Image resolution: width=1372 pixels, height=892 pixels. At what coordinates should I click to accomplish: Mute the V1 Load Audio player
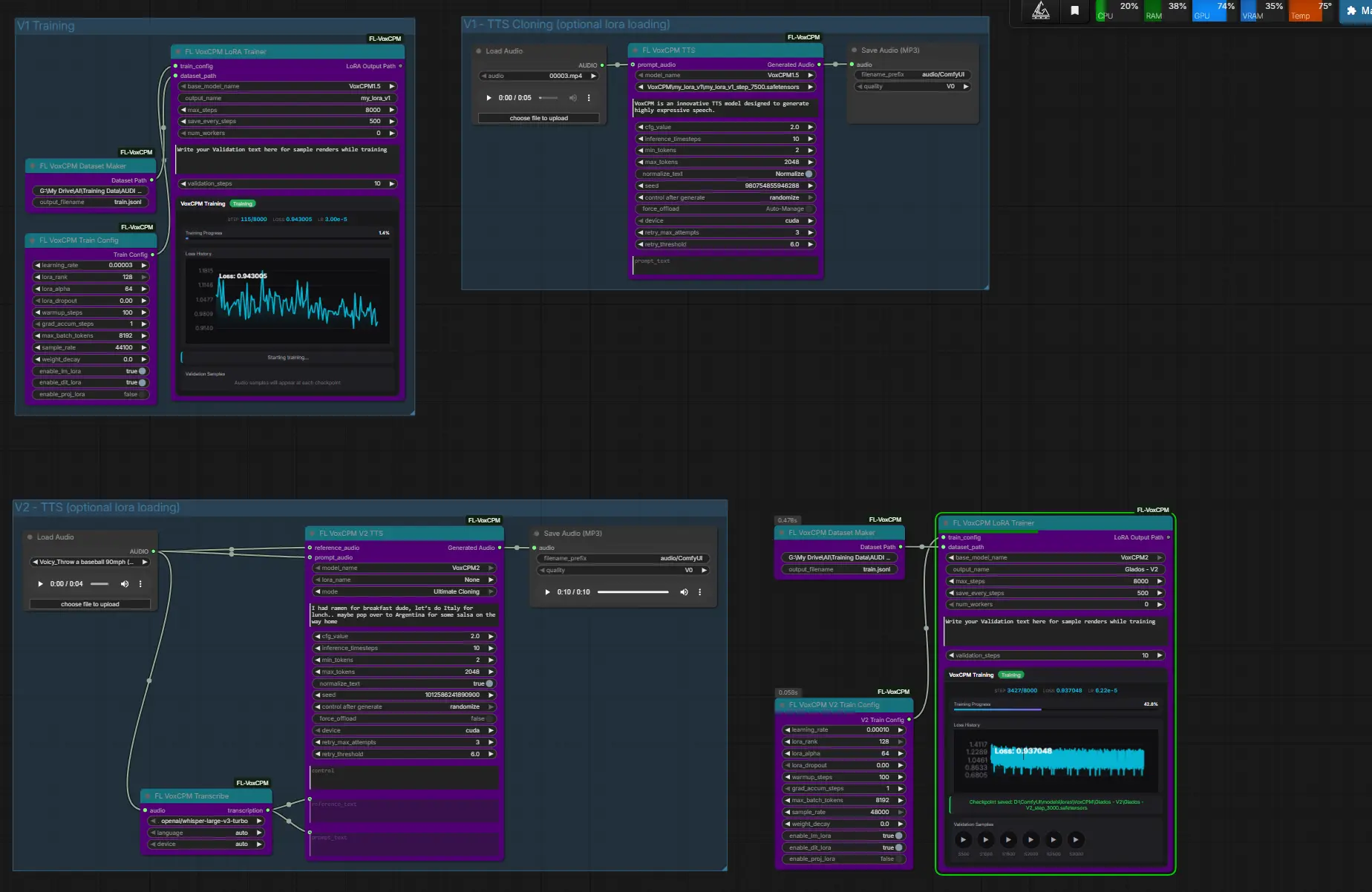[x=573, y=98]
